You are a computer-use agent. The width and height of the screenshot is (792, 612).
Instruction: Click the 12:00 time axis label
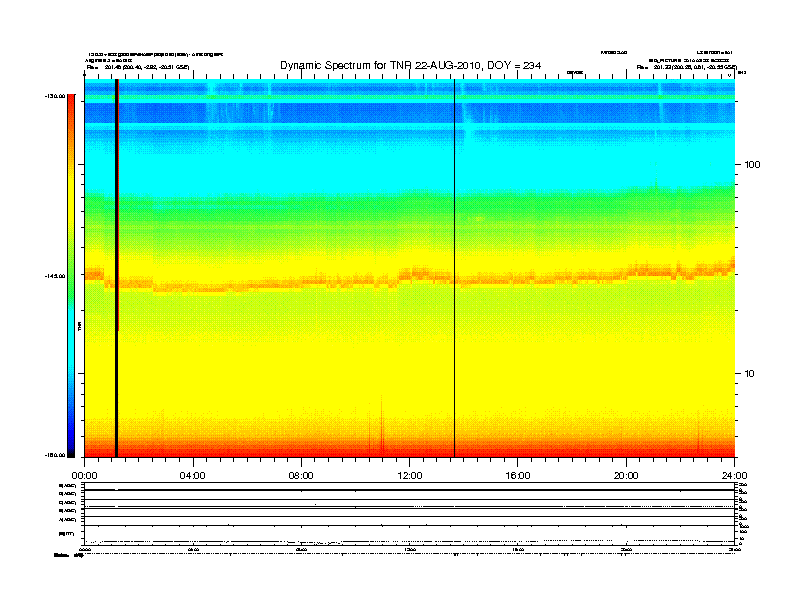(410, 476)
